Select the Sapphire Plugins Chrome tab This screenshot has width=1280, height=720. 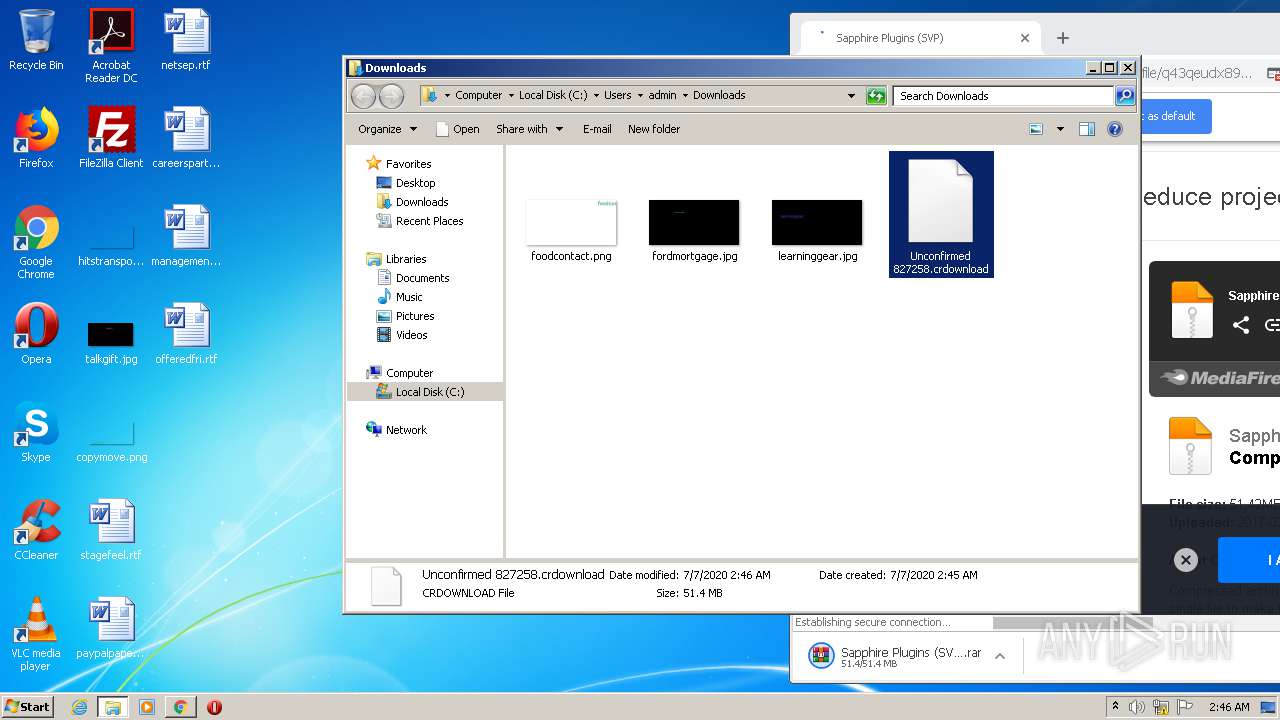920,38
